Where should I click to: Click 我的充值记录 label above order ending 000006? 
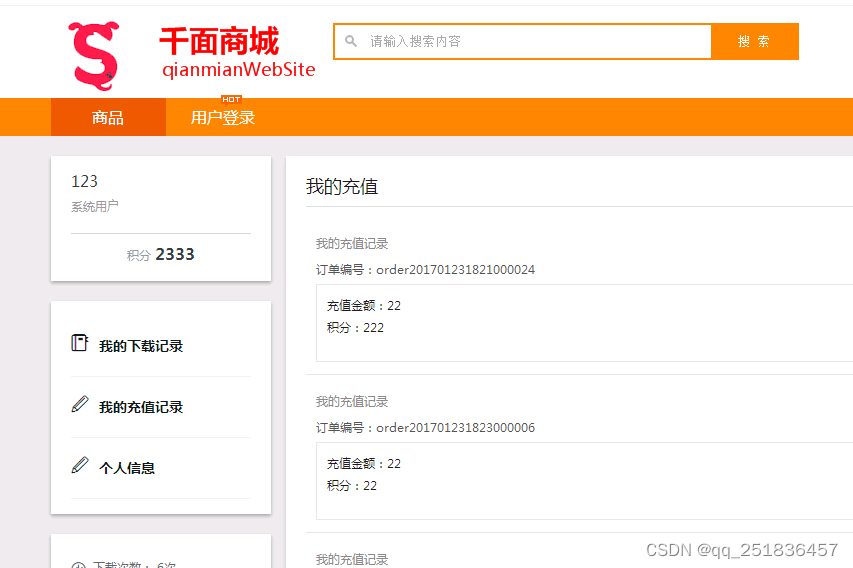[x=352, y=402]
